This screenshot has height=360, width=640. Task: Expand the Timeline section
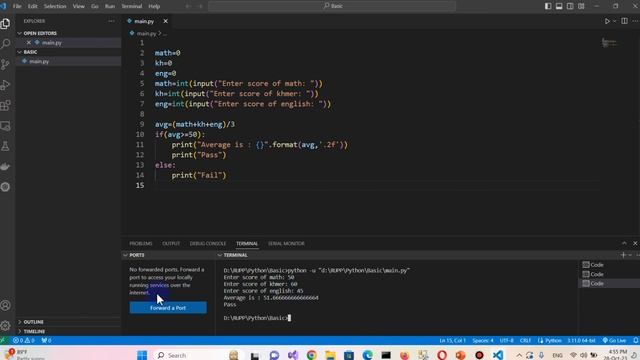[20, 331]
